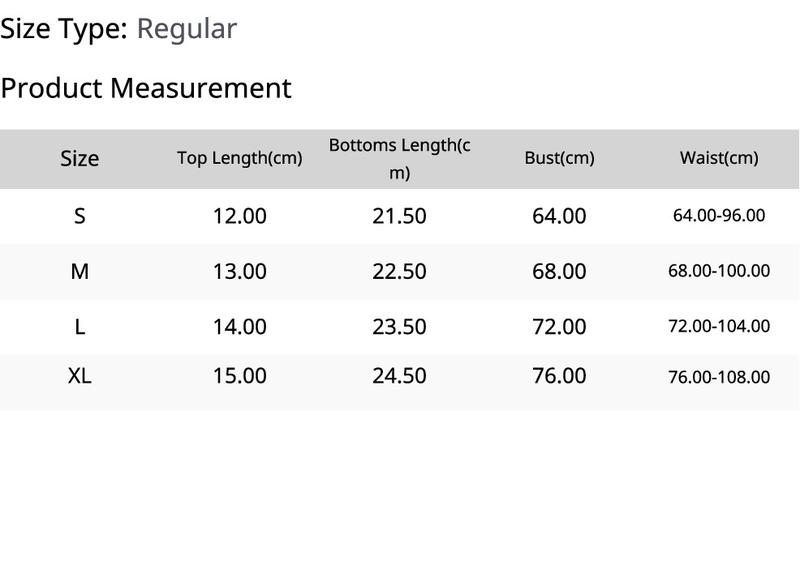Click the Size column header

click(x=80, y=159)
